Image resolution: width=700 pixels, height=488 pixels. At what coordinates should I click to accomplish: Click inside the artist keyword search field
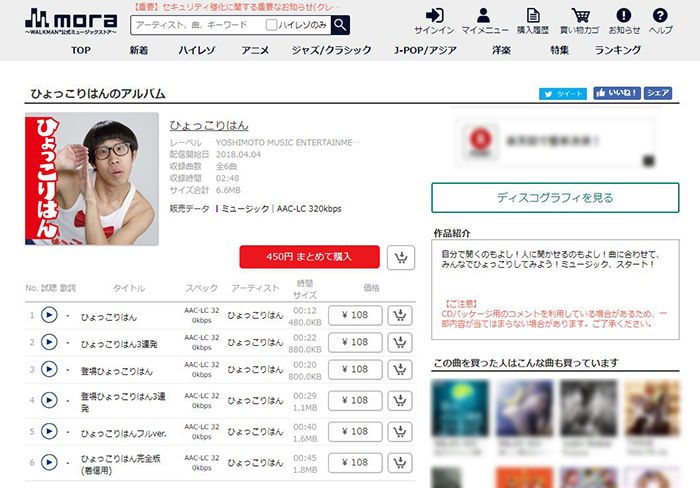tap(195, 25)
